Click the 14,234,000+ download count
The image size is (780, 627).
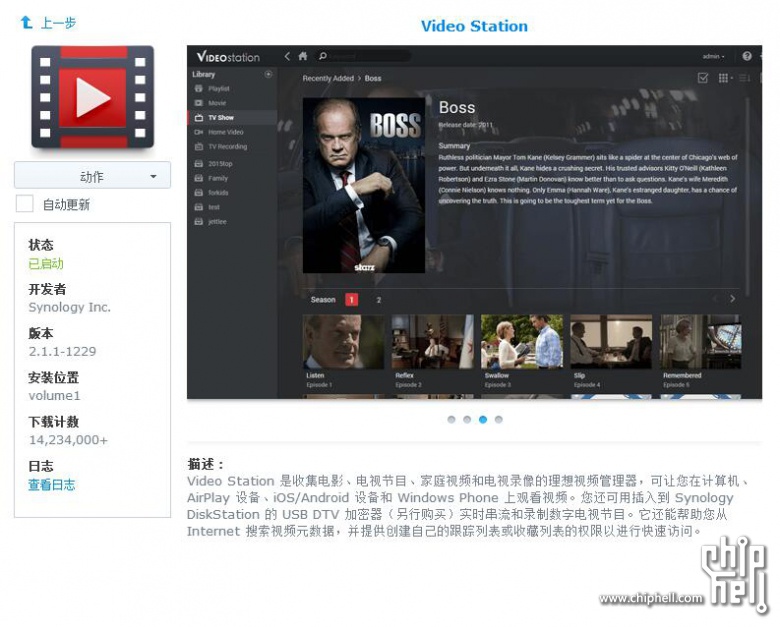pos(68,440)
